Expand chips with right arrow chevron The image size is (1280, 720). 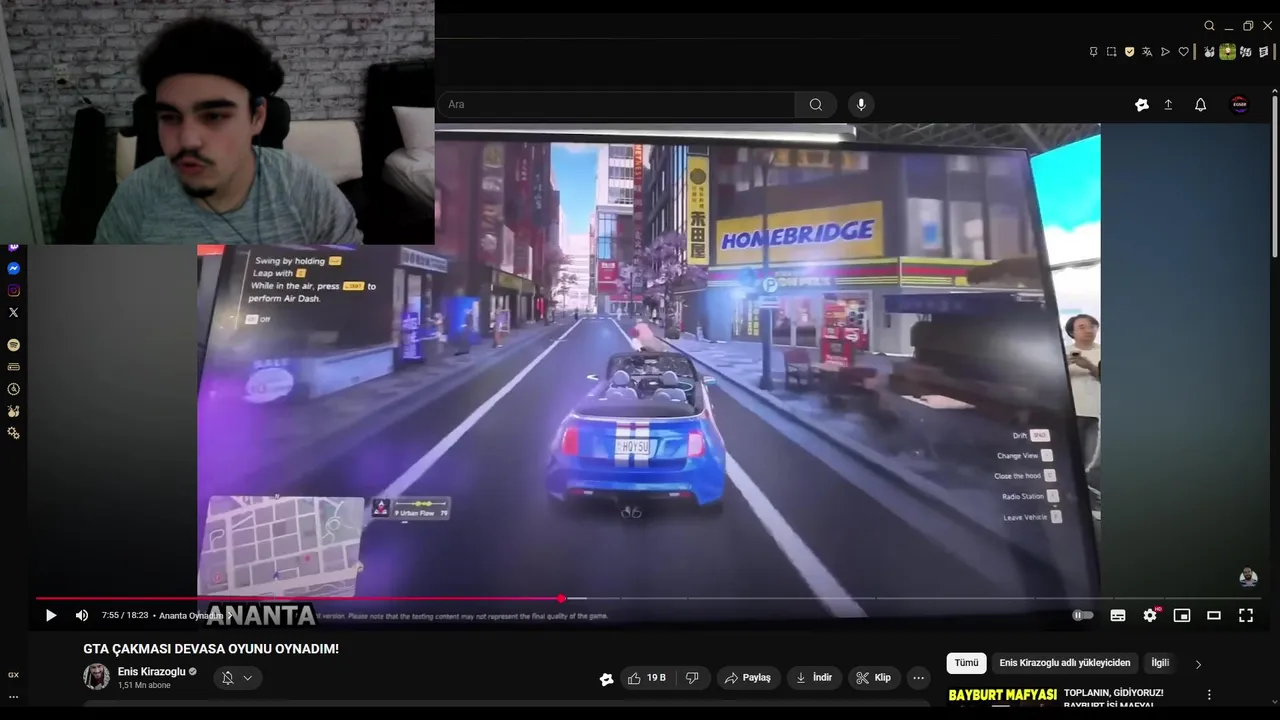1198,664
